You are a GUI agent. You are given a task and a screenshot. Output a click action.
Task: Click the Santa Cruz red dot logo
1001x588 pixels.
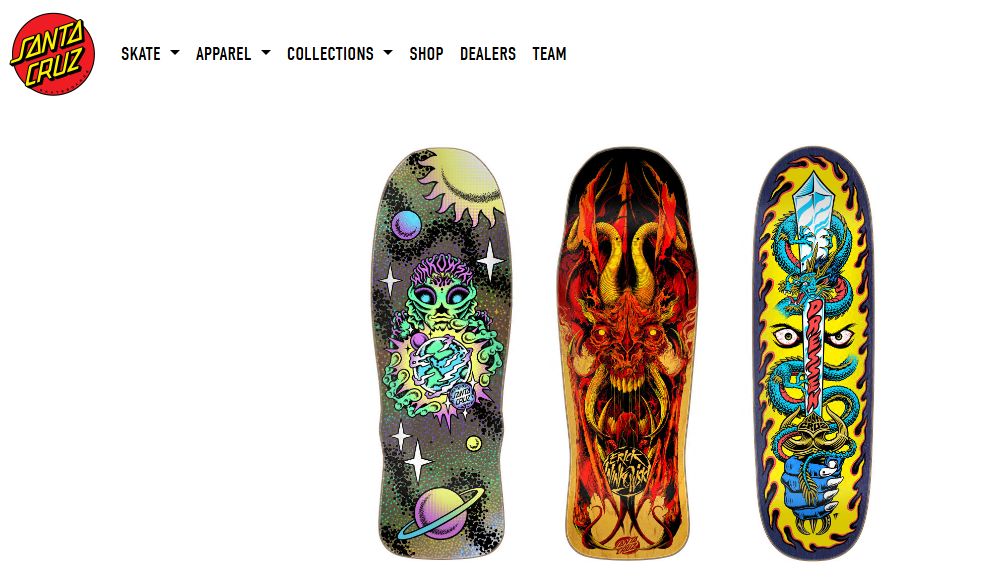[x=53, y=54]
